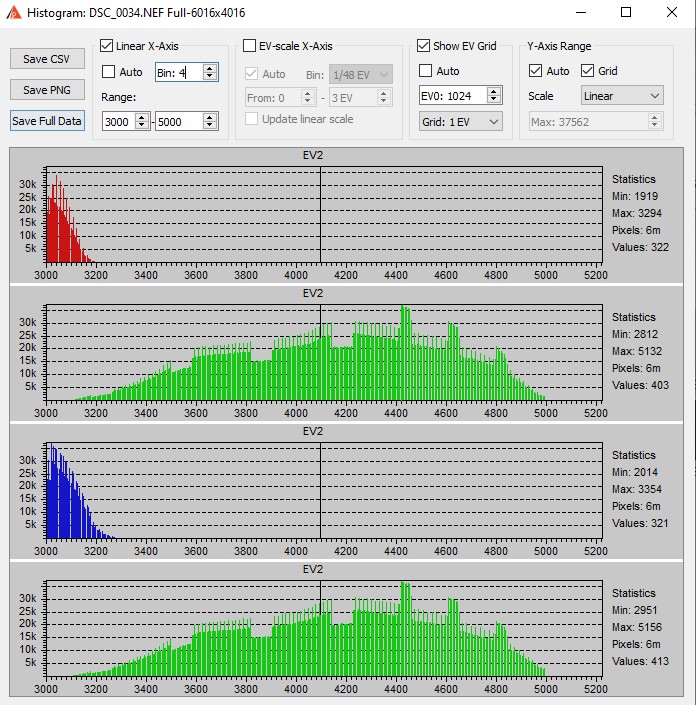Disable Auto in Y-Axis Range
The height and width of the screenshot is (705, 696).
point(535,71)
